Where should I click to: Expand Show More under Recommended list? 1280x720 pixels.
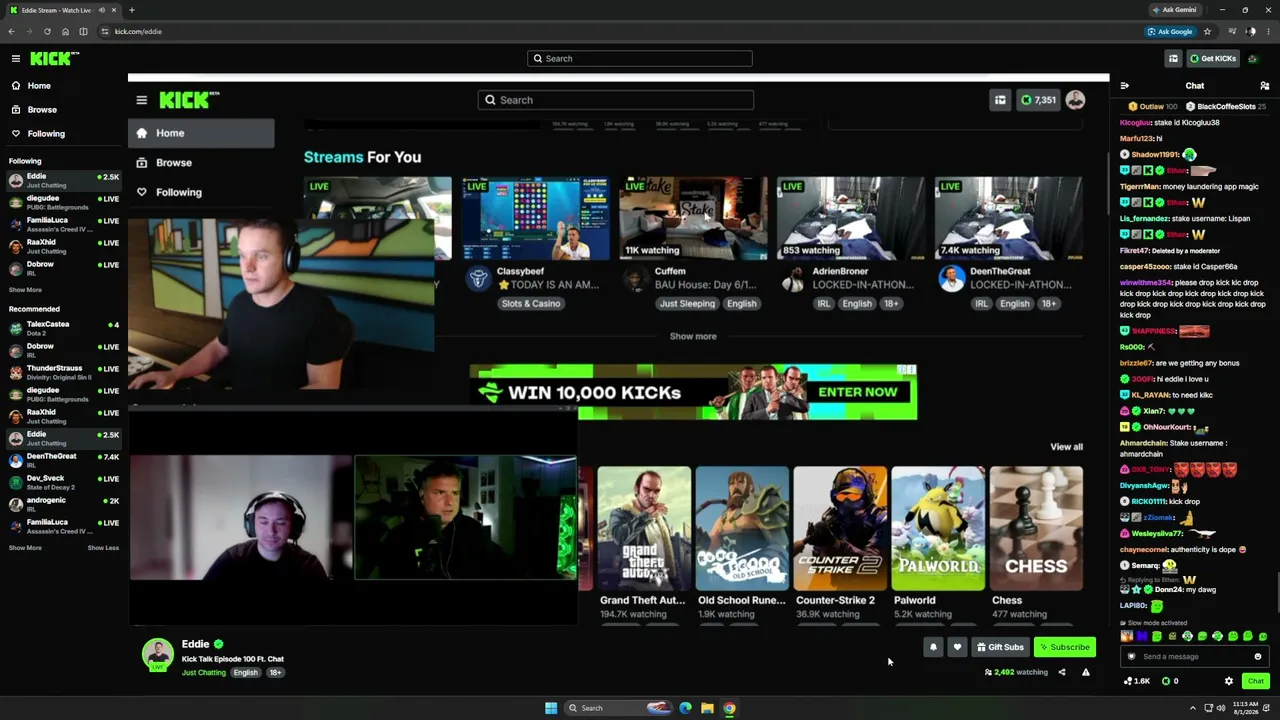(x=25, y=548)
